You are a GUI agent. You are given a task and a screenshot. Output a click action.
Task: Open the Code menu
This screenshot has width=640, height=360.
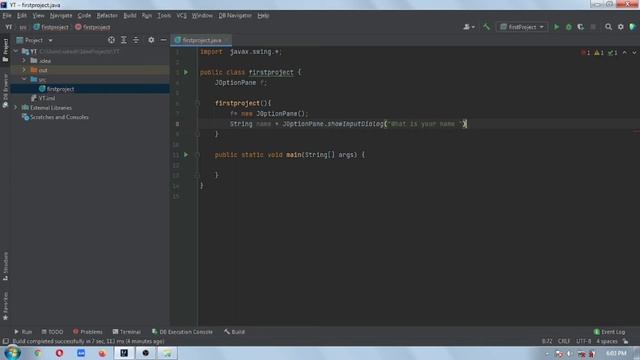(84, 16)
